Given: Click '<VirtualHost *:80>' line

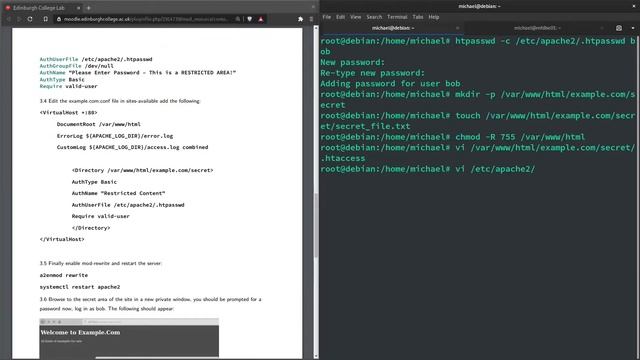Looking at the screenshot, I should 69,112.
